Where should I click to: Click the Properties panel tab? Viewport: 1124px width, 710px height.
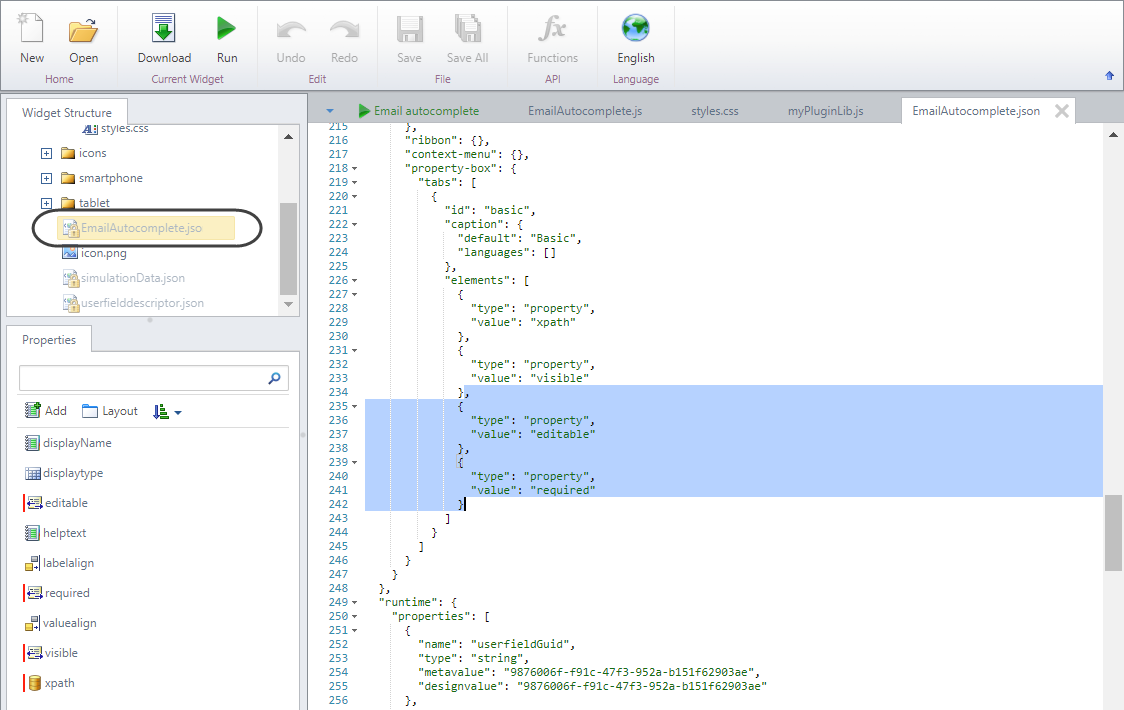tap(49, 340)
